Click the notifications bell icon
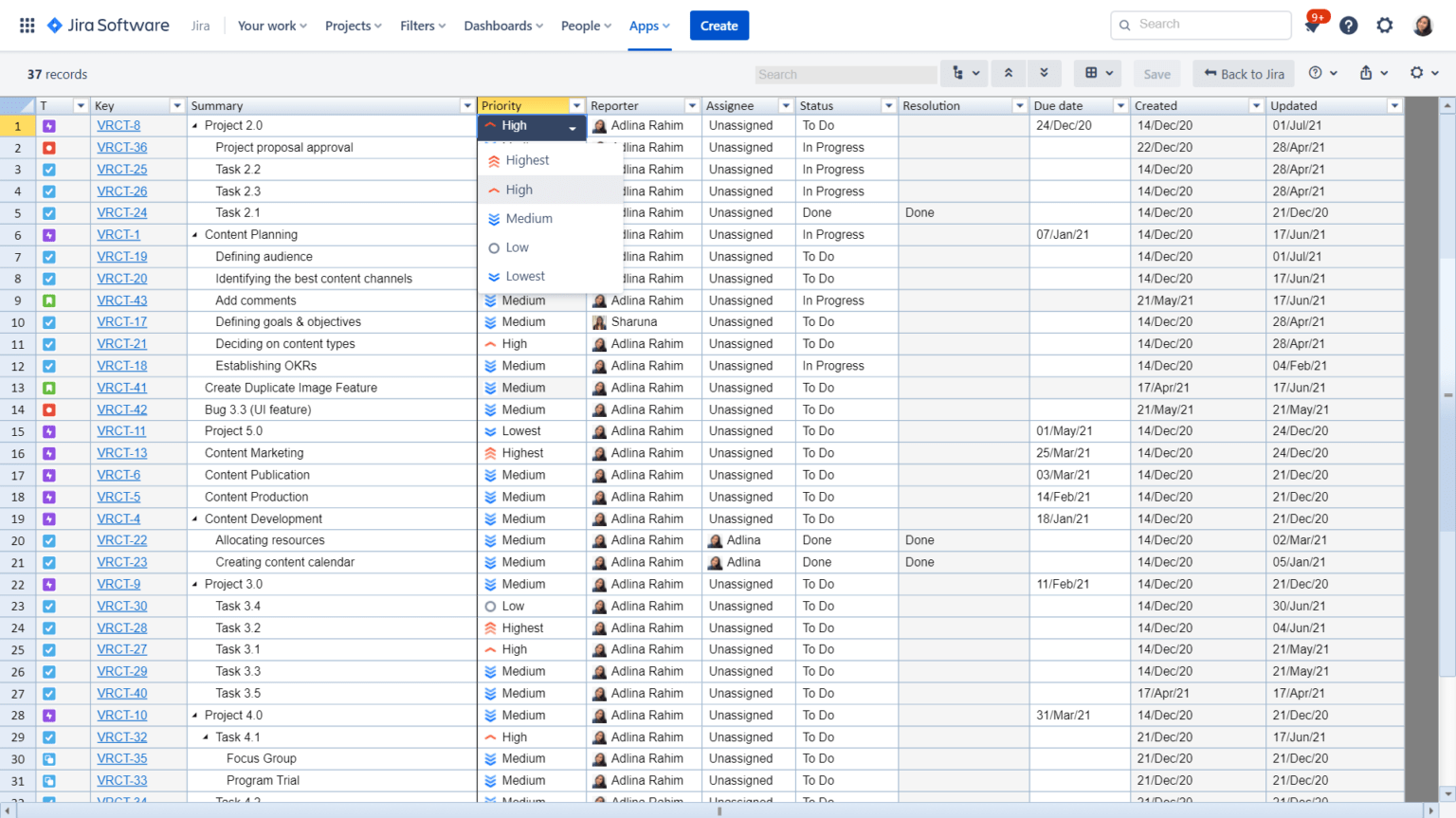 point(1313,26)
